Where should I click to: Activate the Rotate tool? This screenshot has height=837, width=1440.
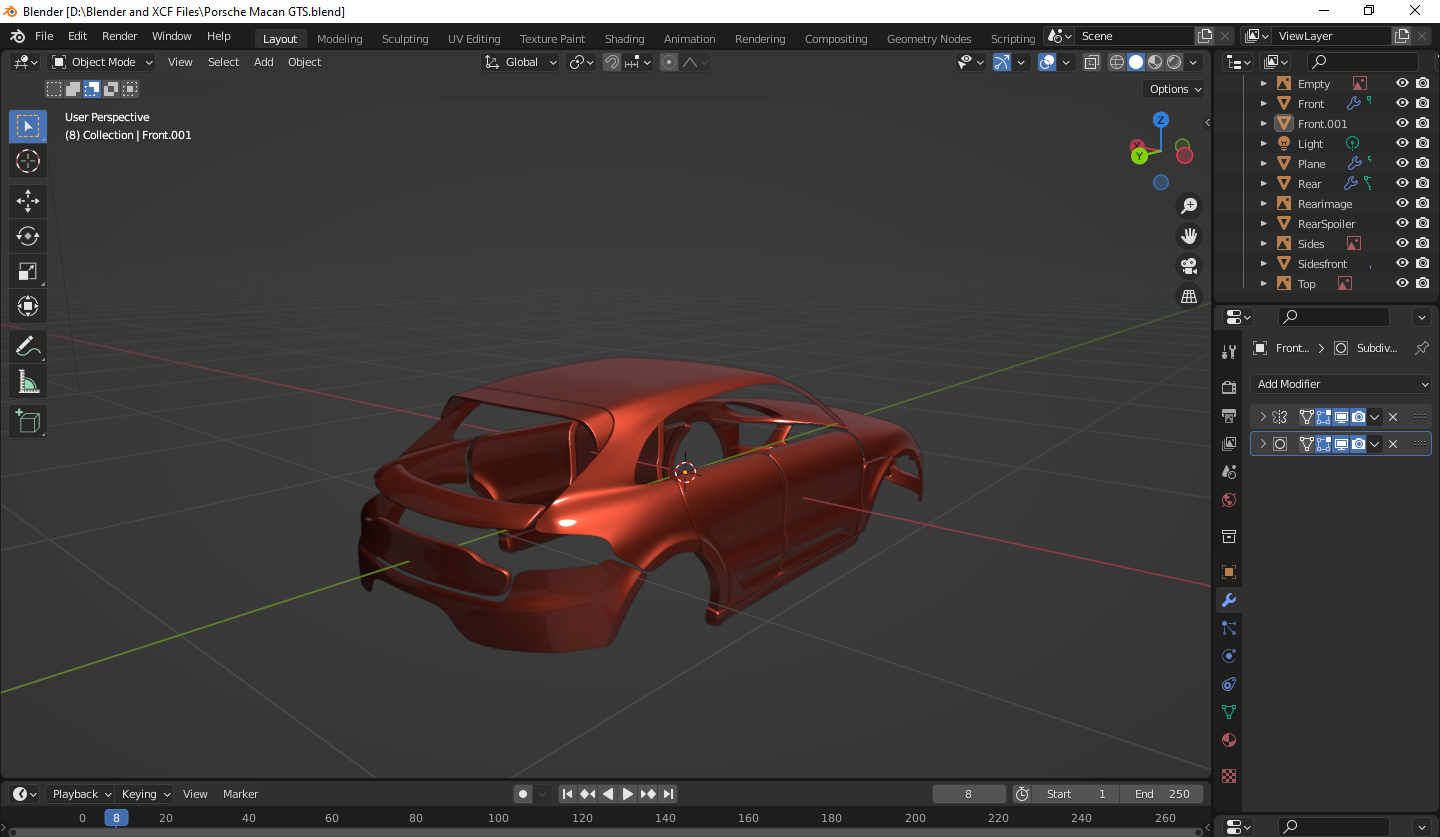[x=28, y=236]
